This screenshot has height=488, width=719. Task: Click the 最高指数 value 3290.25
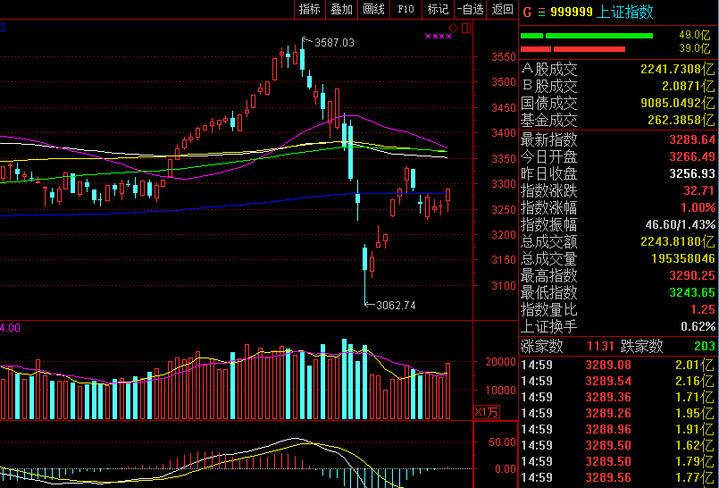(x=692, y=276)
